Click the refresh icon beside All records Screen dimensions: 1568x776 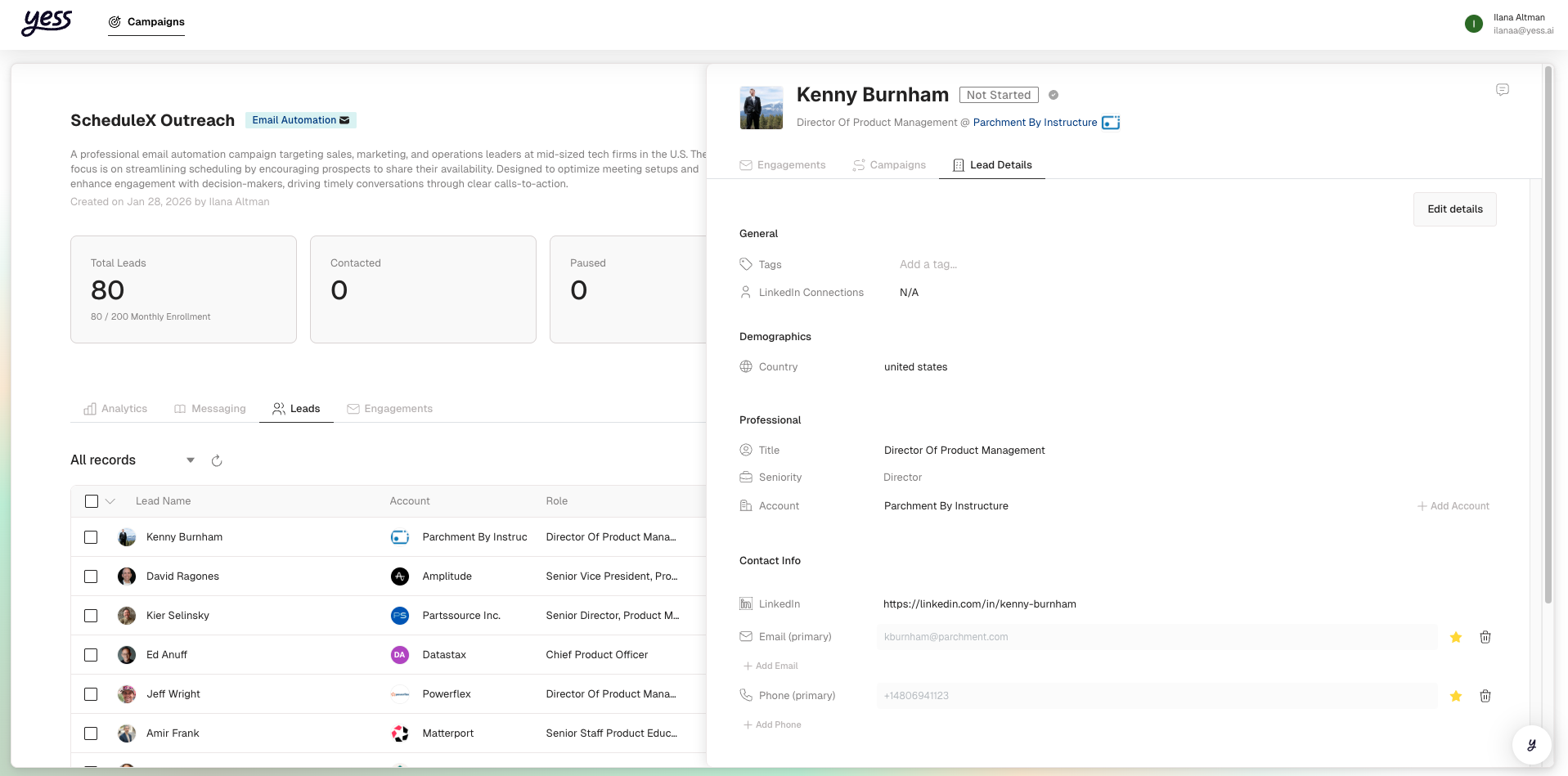tap(217, 461)
